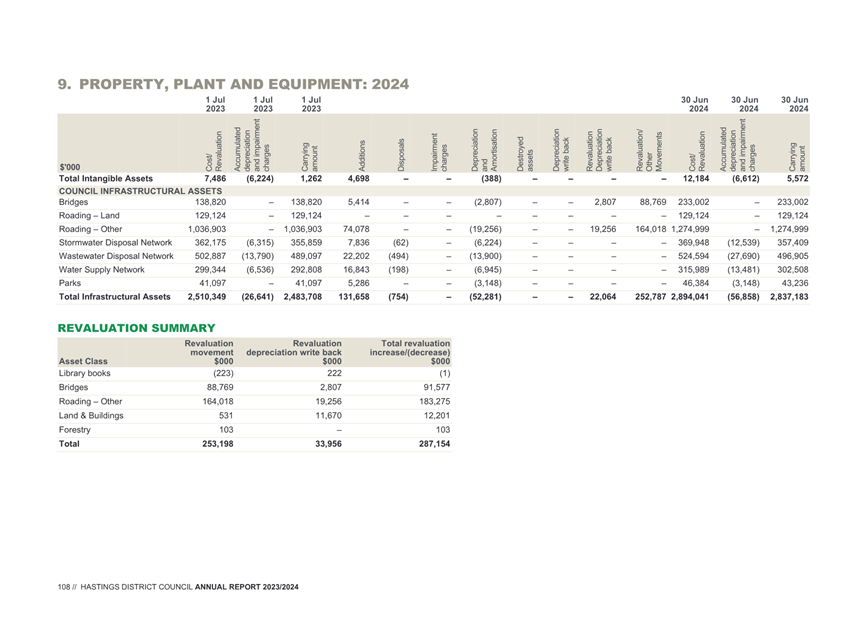
Task: Select the Wastewater opening cost 502,887
Action: 210,256
